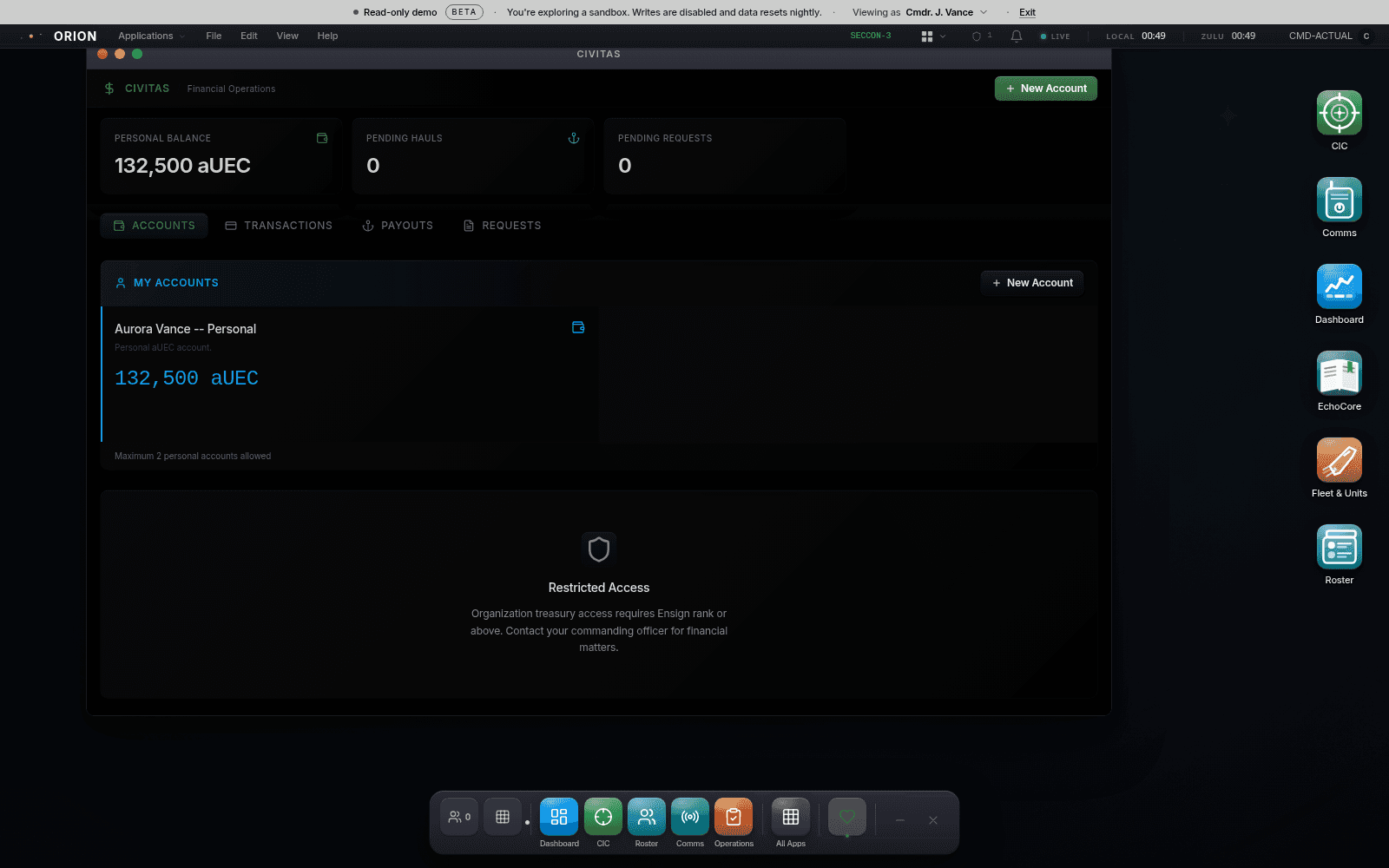1389x868 pixels.
Task: Click the shield alert icon in top bar
Action: click(x=977, y=36)
